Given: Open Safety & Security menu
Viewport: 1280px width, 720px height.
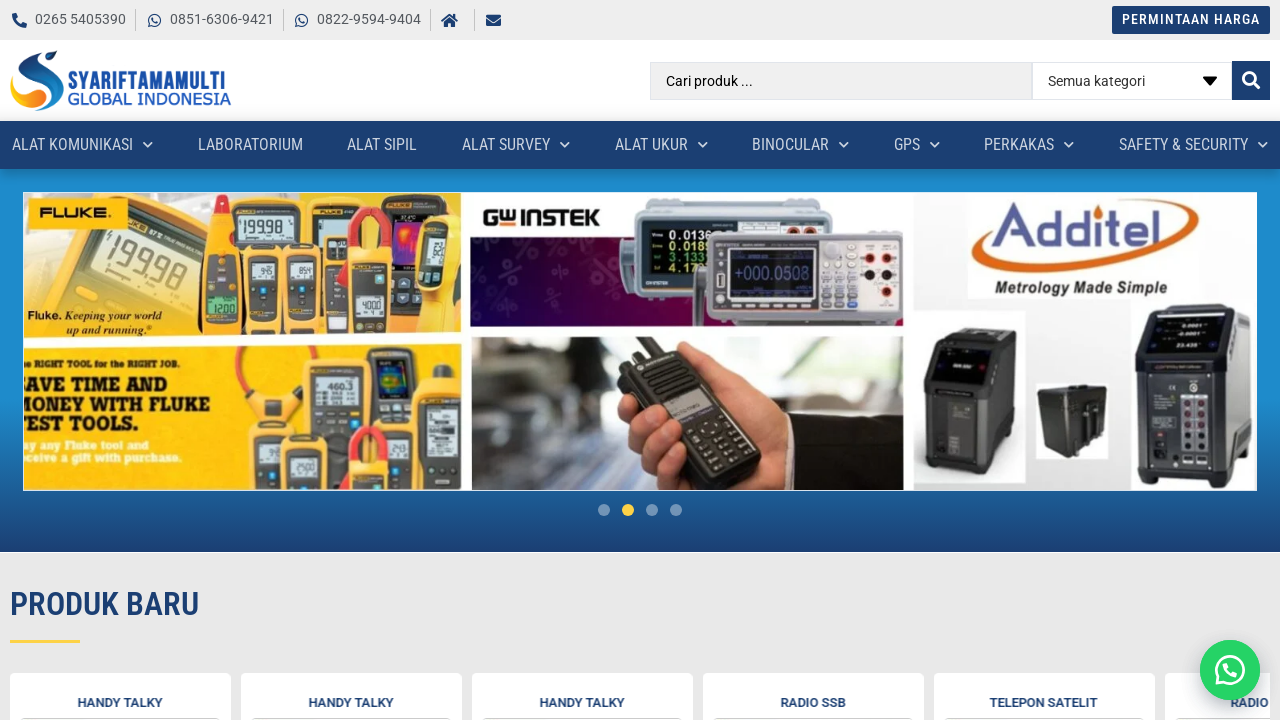Looking at the screenshot, I should (x=1183, y=145).
